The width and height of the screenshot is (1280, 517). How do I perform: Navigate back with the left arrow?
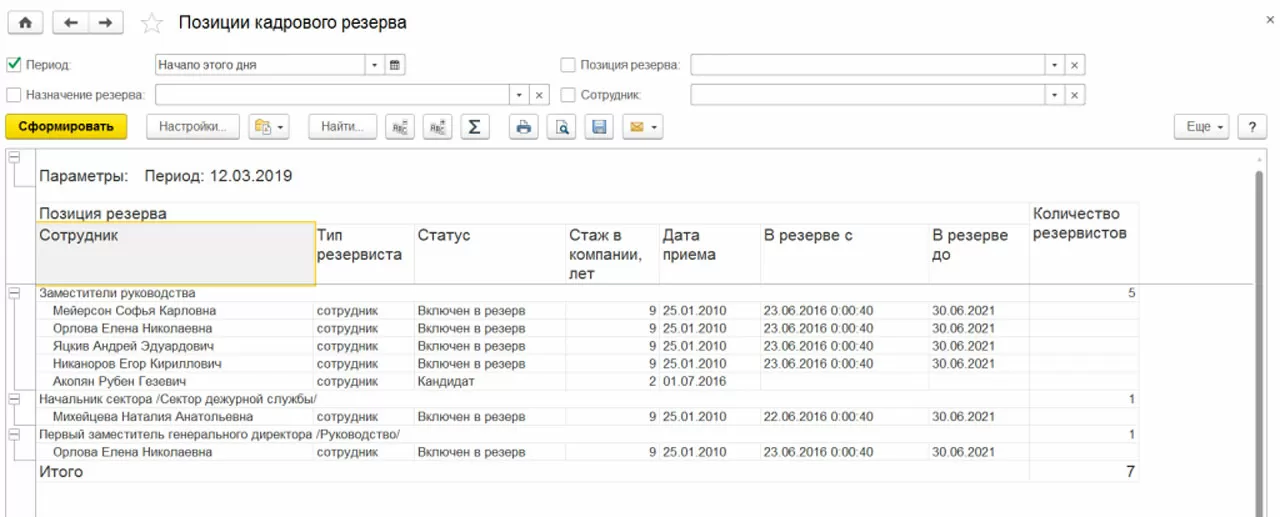[71, 23]
